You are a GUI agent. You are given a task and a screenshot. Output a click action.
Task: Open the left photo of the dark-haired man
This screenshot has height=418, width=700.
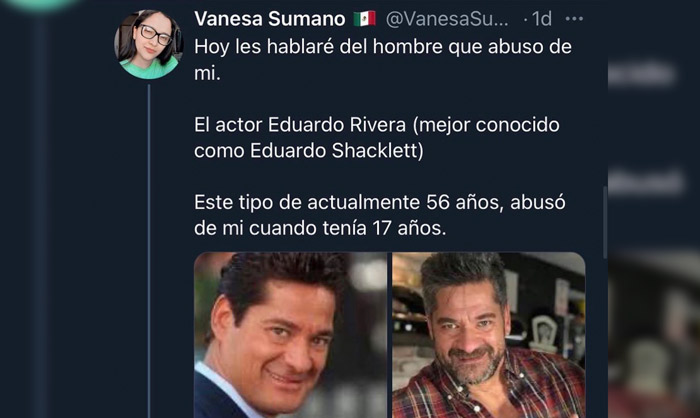coord(291,335)
